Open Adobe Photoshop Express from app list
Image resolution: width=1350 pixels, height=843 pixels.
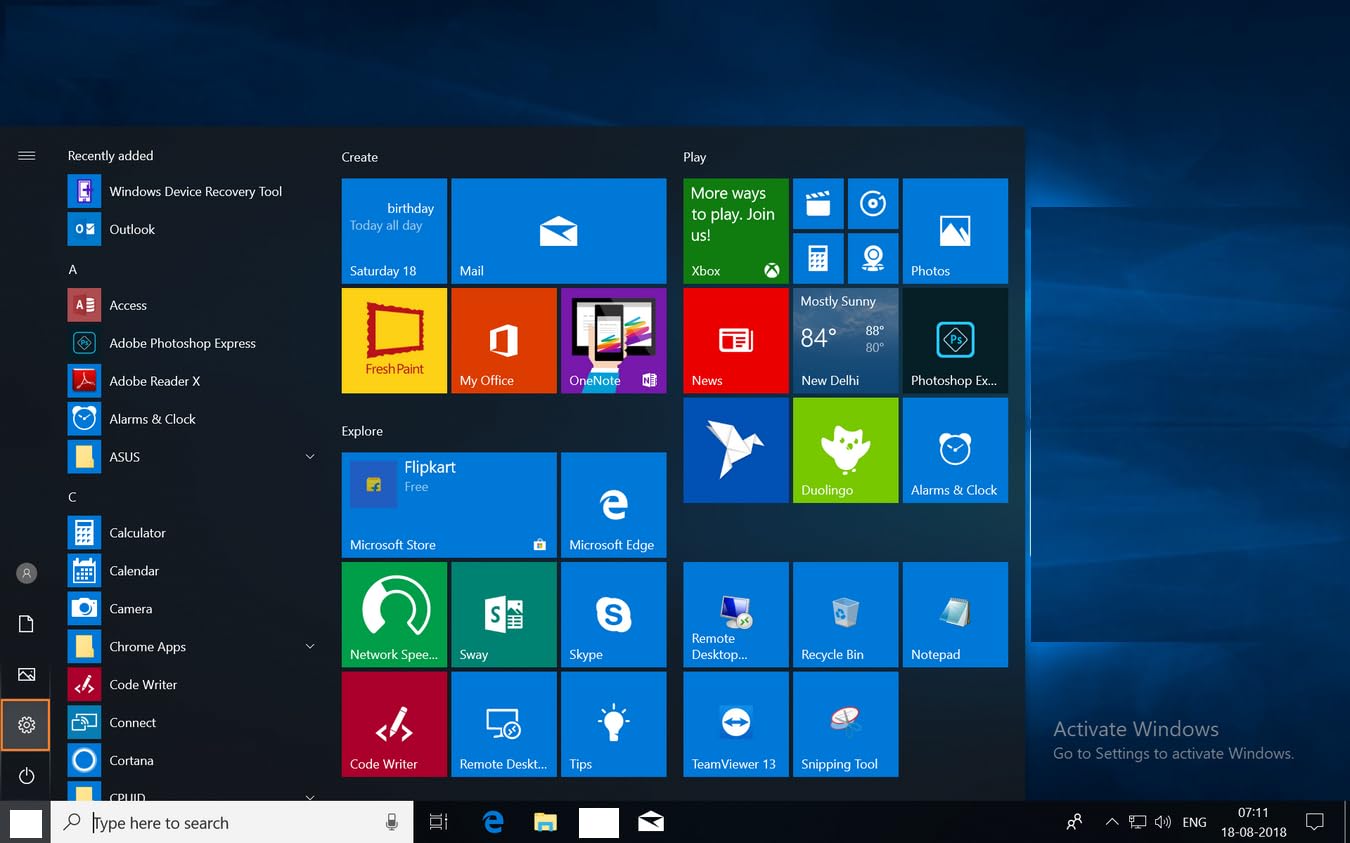pyautogui.click(x=182, y=343)
